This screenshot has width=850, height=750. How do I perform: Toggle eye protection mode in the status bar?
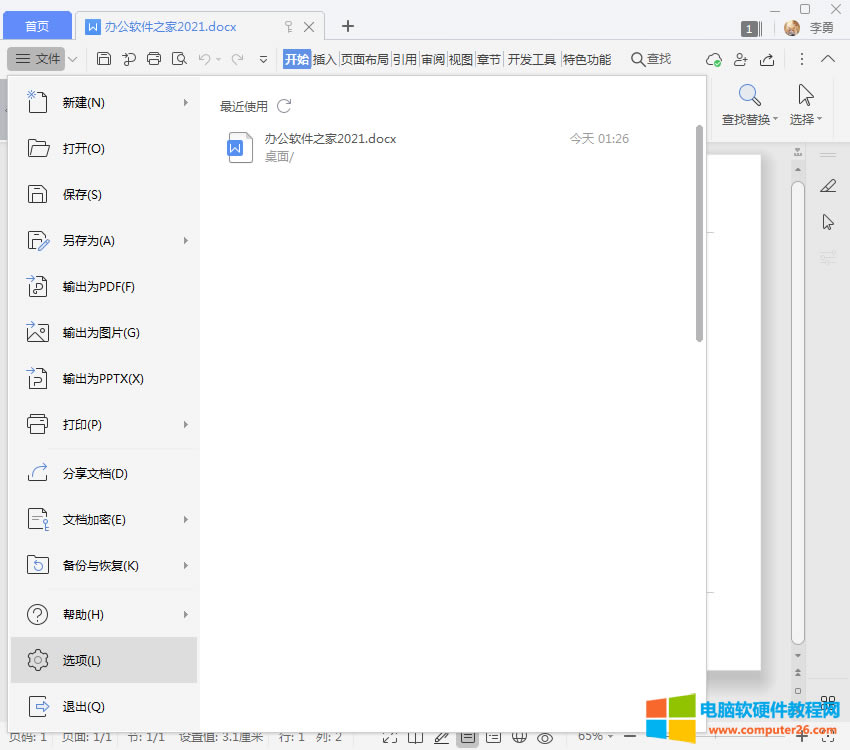point(545,737)
